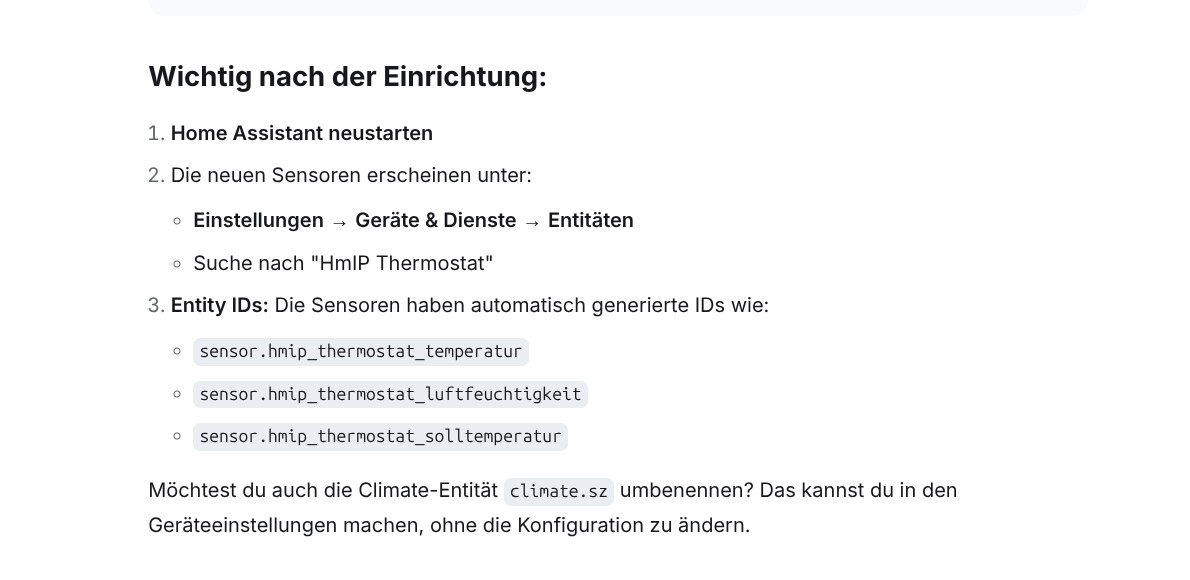Viewport: 1190px width, 580px height.
Task: Click the list number 3 marker
Action: click(155, 305)
